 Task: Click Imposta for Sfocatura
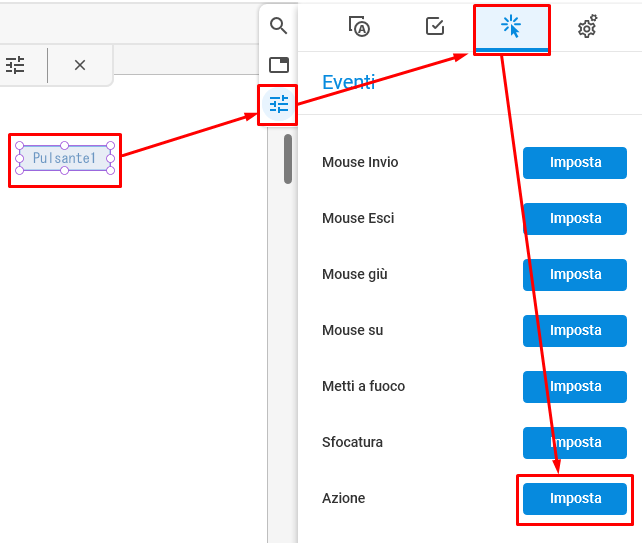click(575, 443)
